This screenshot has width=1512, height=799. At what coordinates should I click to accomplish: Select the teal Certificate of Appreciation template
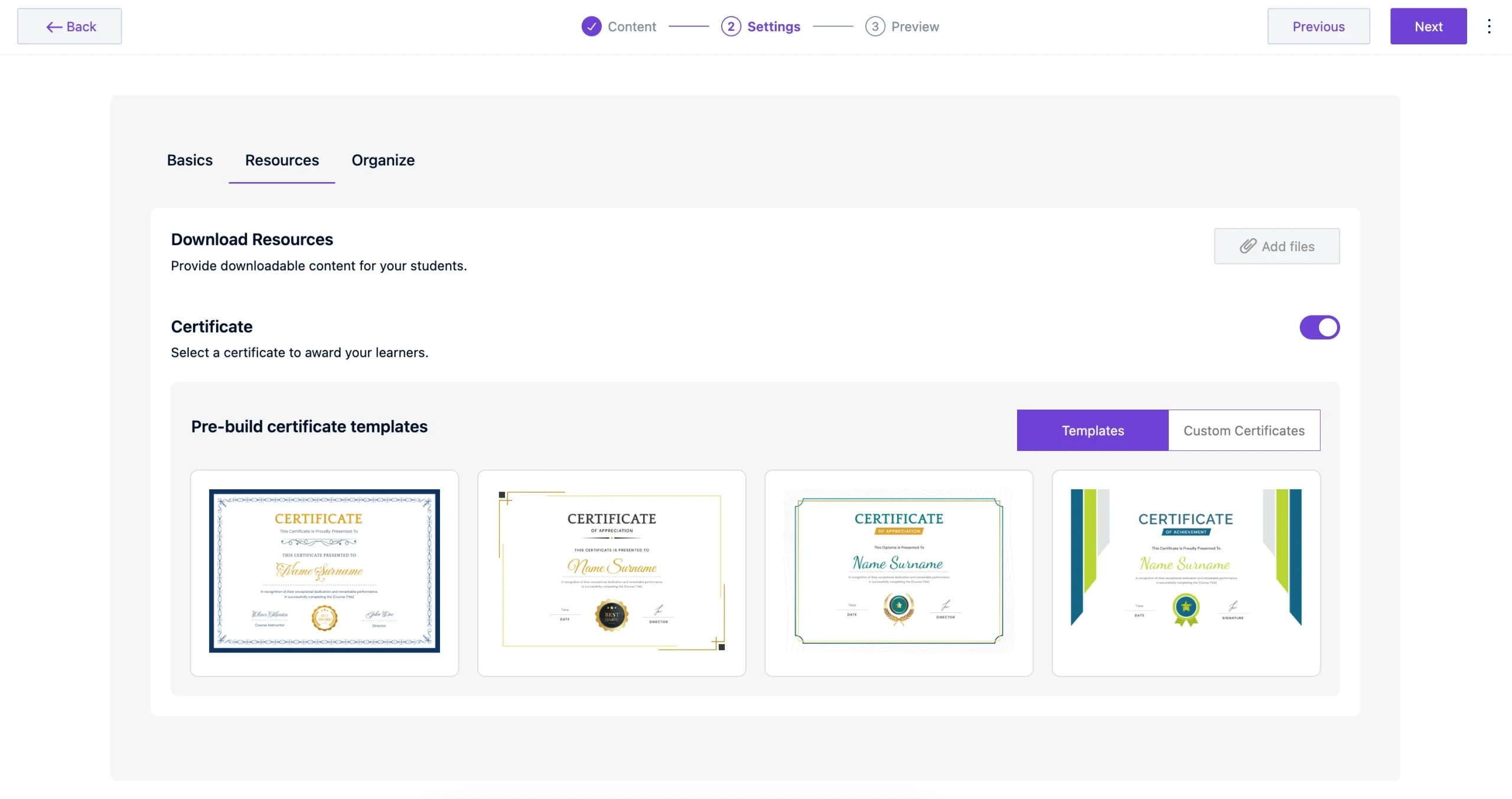click(898, 571)
